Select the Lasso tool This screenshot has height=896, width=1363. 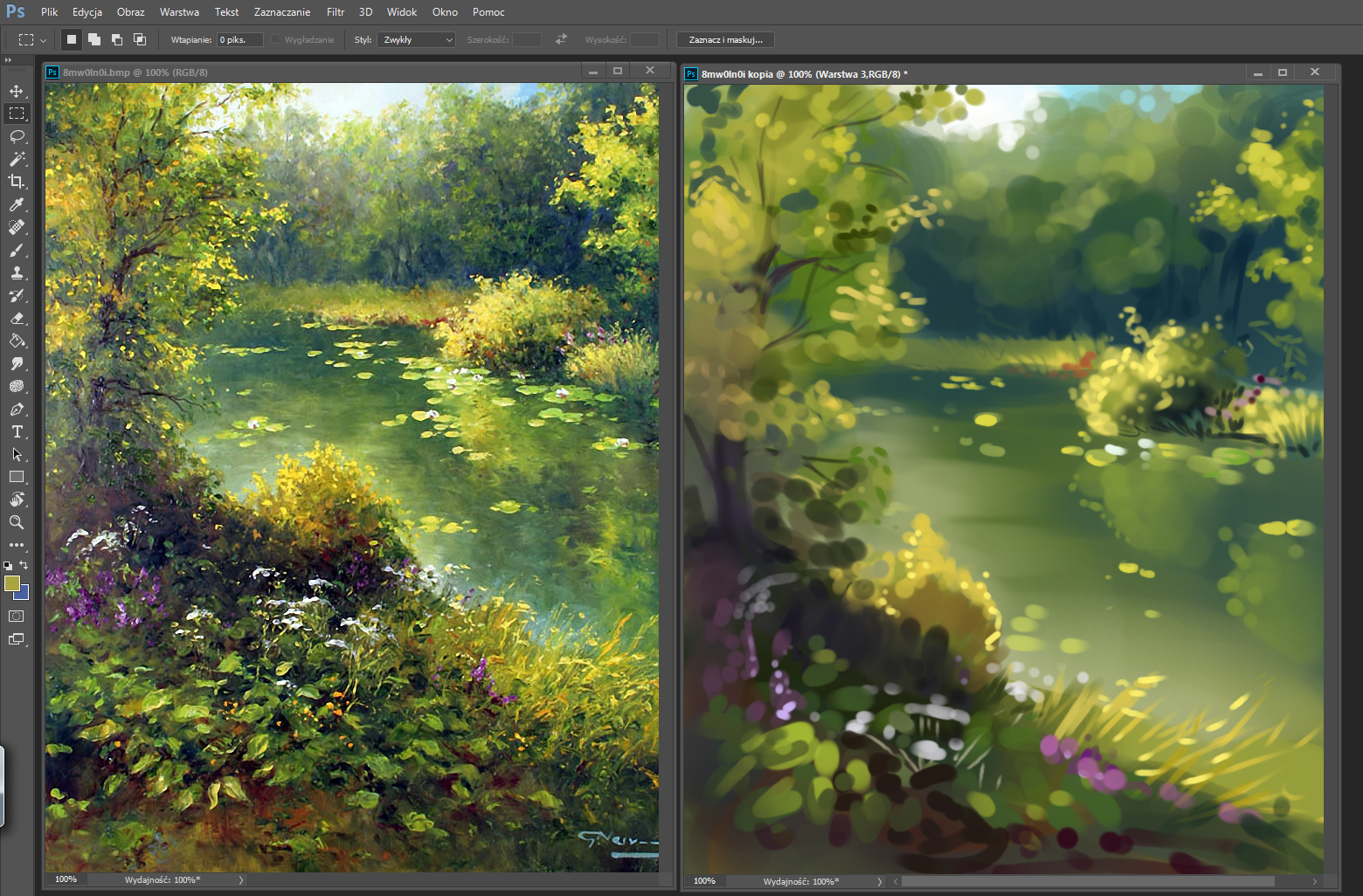[17, 136]
